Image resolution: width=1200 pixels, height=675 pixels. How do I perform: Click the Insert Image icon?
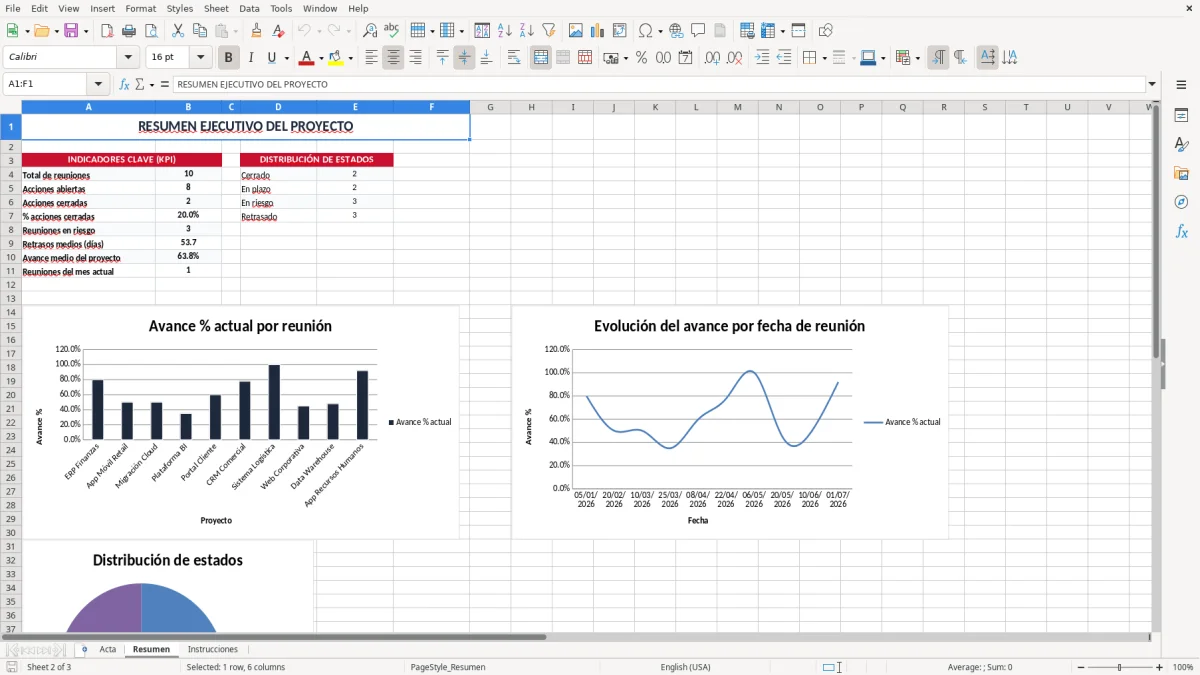click(x=575, y=31)
